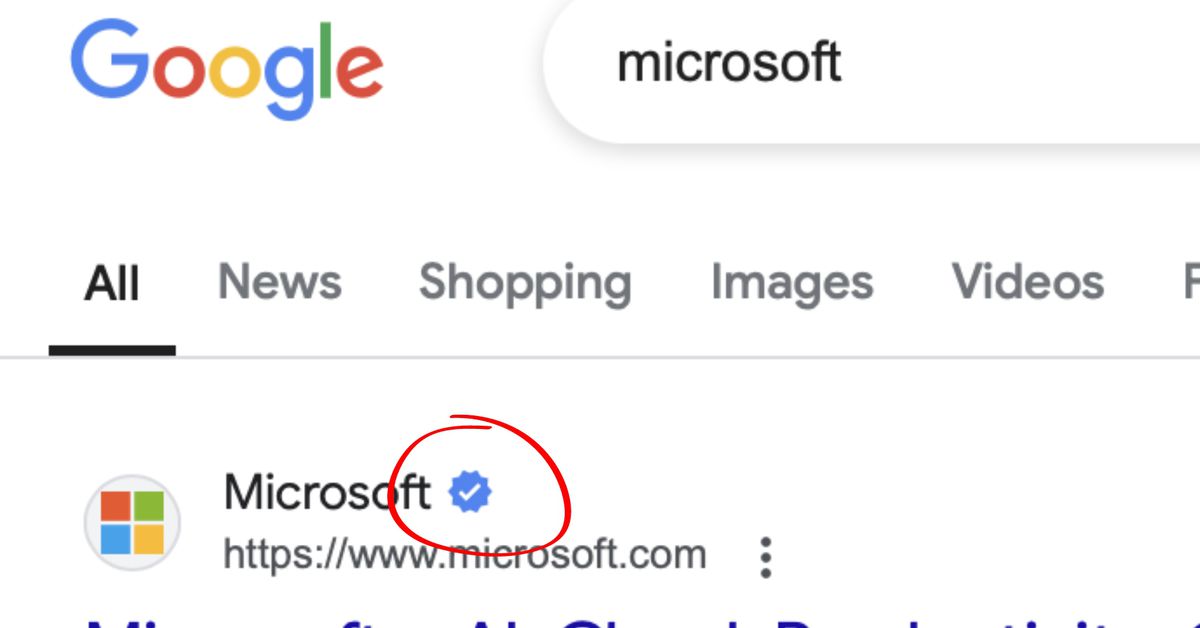
Task: Click the Microsoft site name in result
Action: [x=327, y=492]
